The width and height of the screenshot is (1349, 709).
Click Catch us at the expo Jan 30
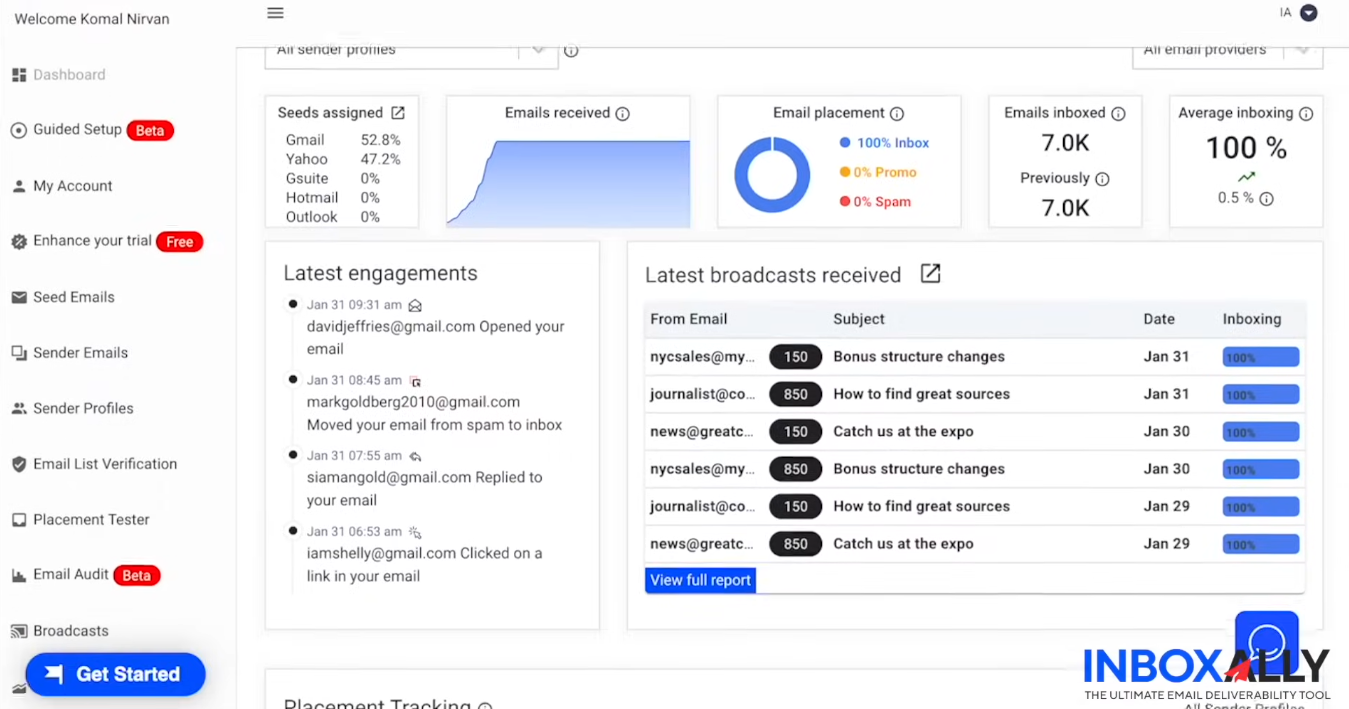tap(903, 432)
